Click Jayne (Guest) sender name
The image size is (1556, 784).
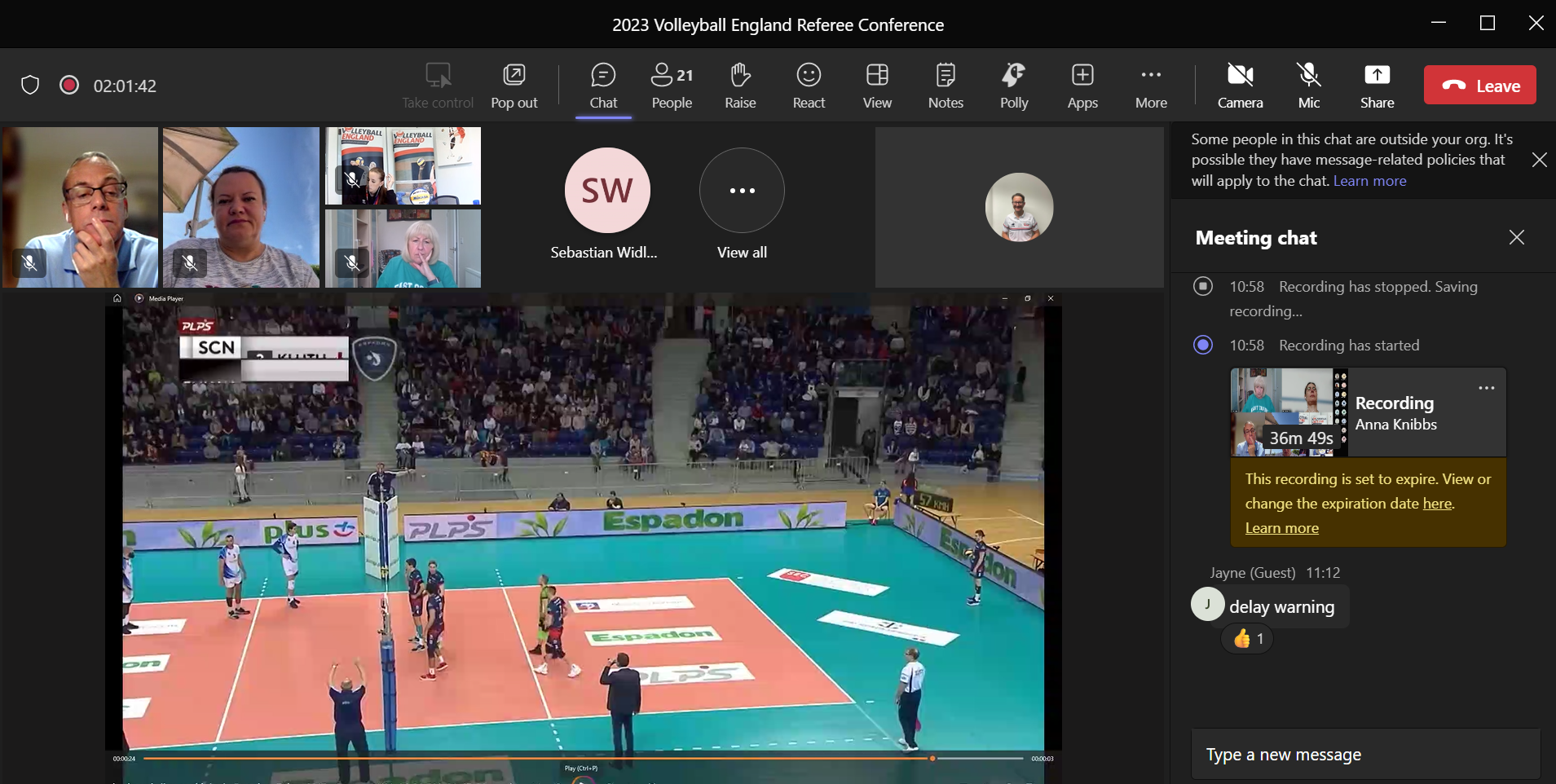[1252, 573]
